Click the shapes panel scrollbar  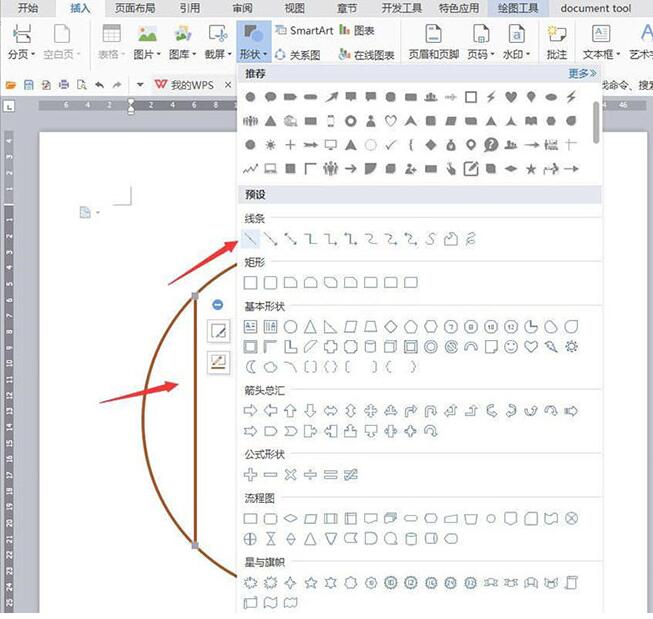pyautogui.click(x=596, y=122)
